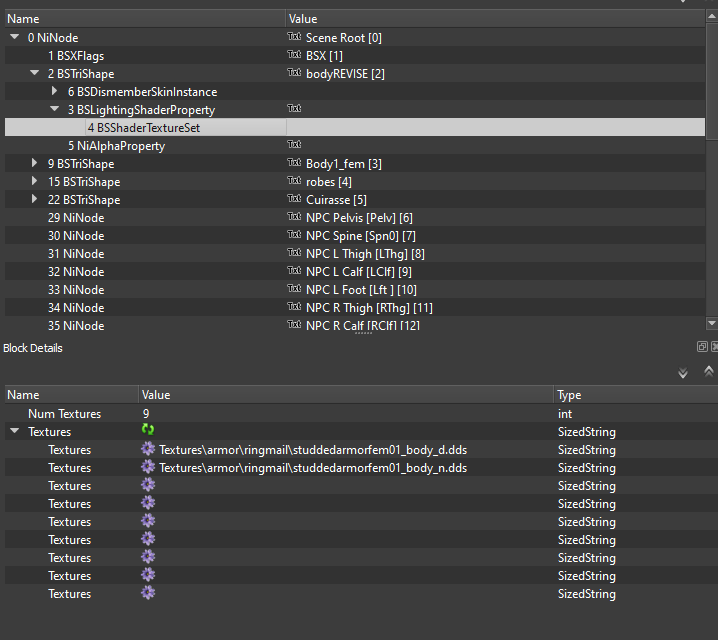718x640 pixels.
Task: Click the double down arrow in Block Details
Action: click(683, 373)
